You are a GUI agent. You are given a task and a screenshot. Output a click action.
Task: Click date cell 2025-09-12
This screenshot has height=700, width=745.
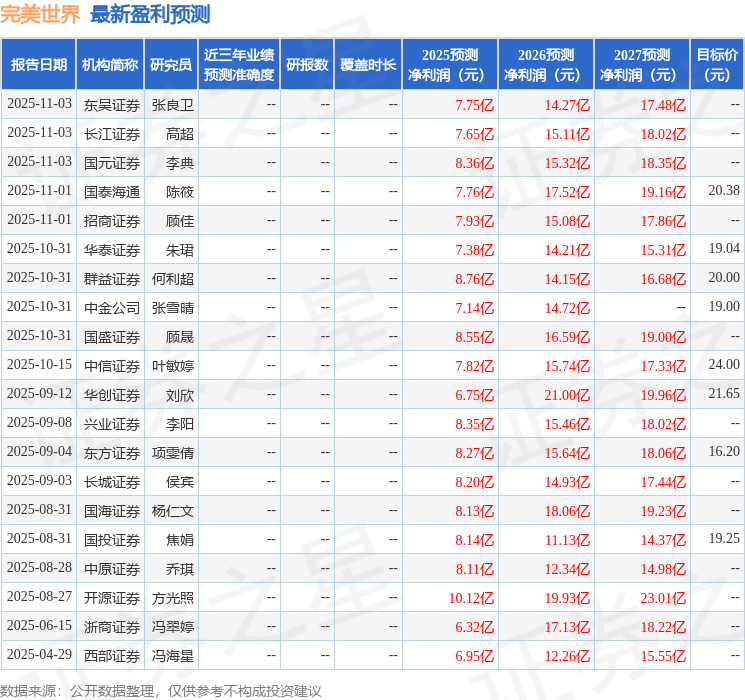tap(39, 393)
